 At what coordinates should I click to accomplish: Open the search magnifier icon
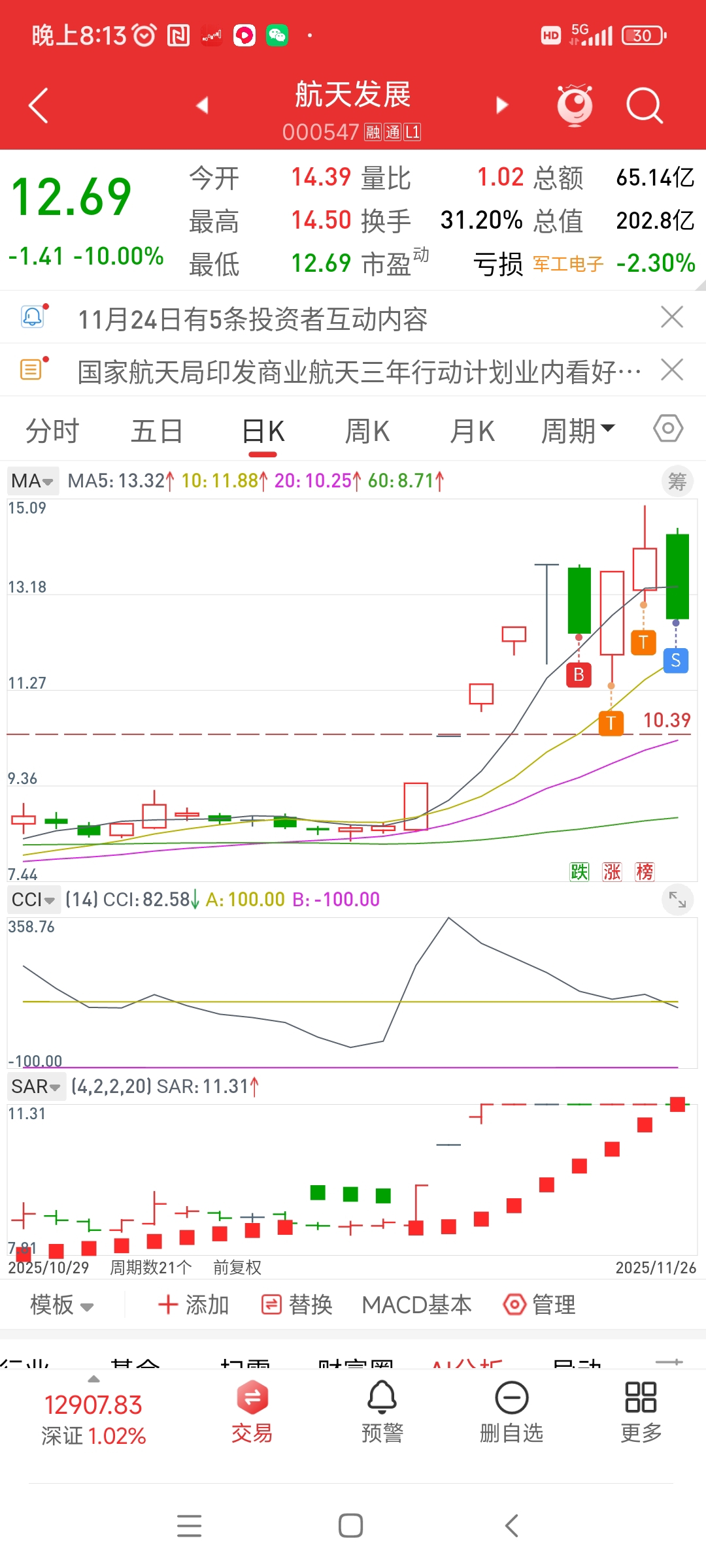pos(645,105)
